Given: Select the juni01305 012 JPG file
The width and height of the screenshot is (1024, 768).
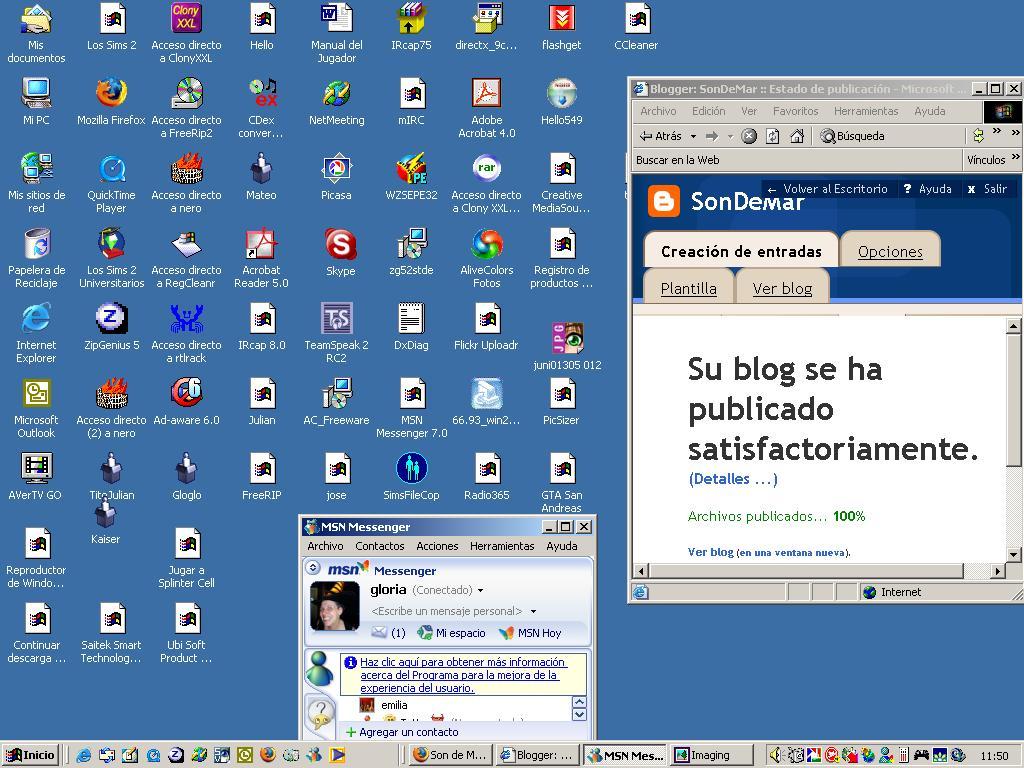Looking at the screenshot, I should (567, 346).
